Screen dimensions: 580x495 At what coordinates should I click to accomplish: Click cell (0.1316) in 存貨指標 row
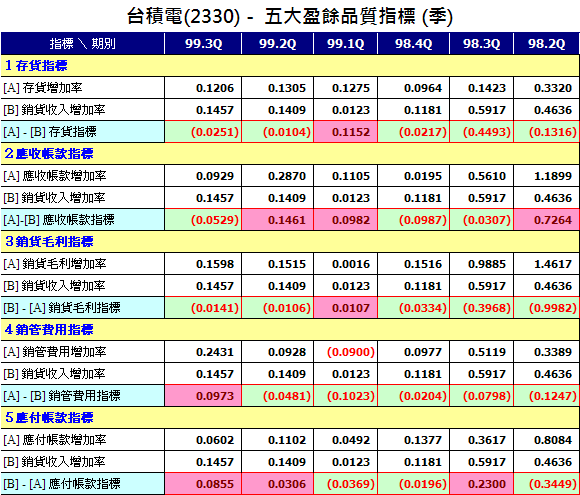coord(546,132)
